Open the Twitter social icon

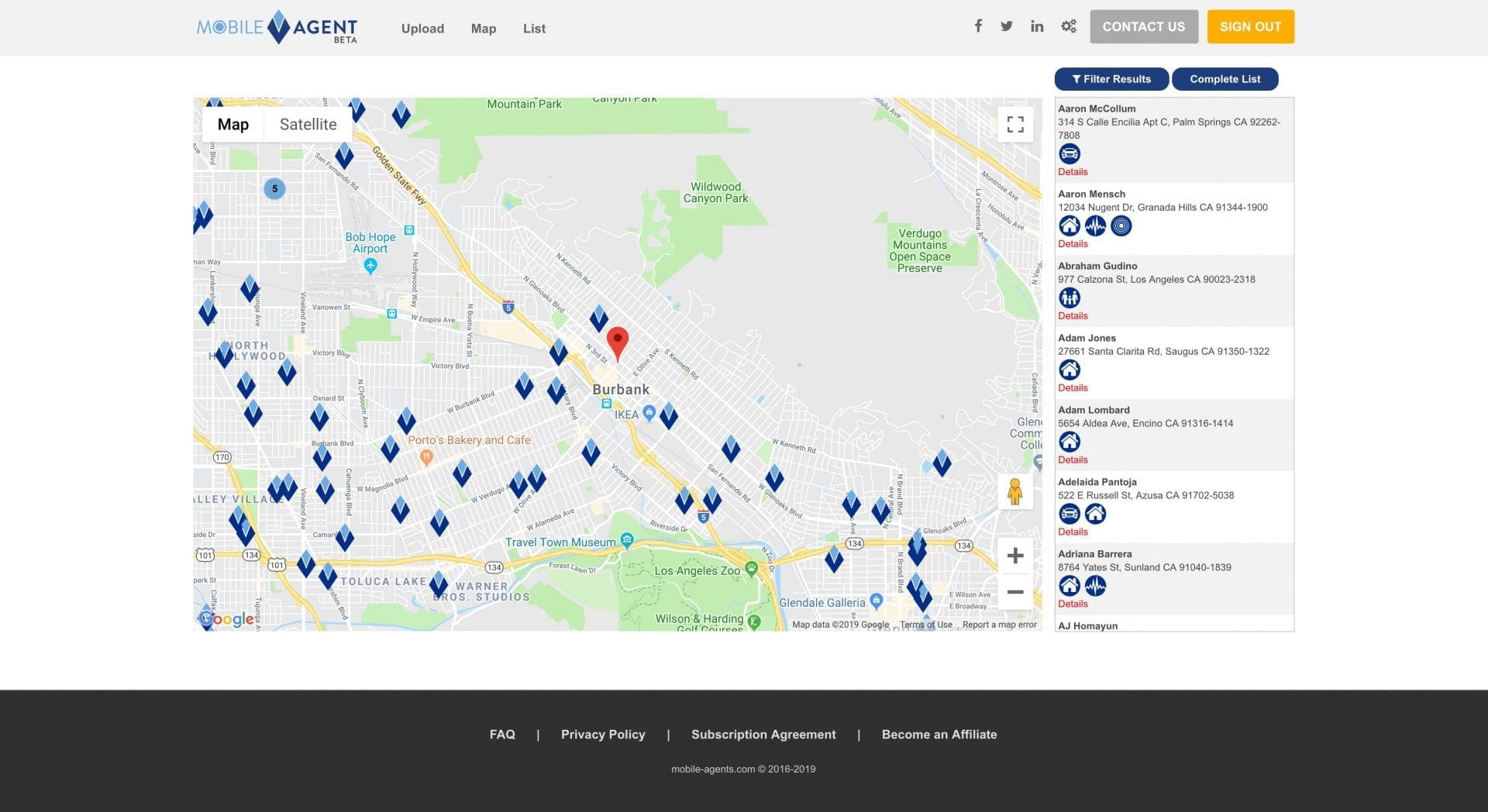[x=1006, y=26]
